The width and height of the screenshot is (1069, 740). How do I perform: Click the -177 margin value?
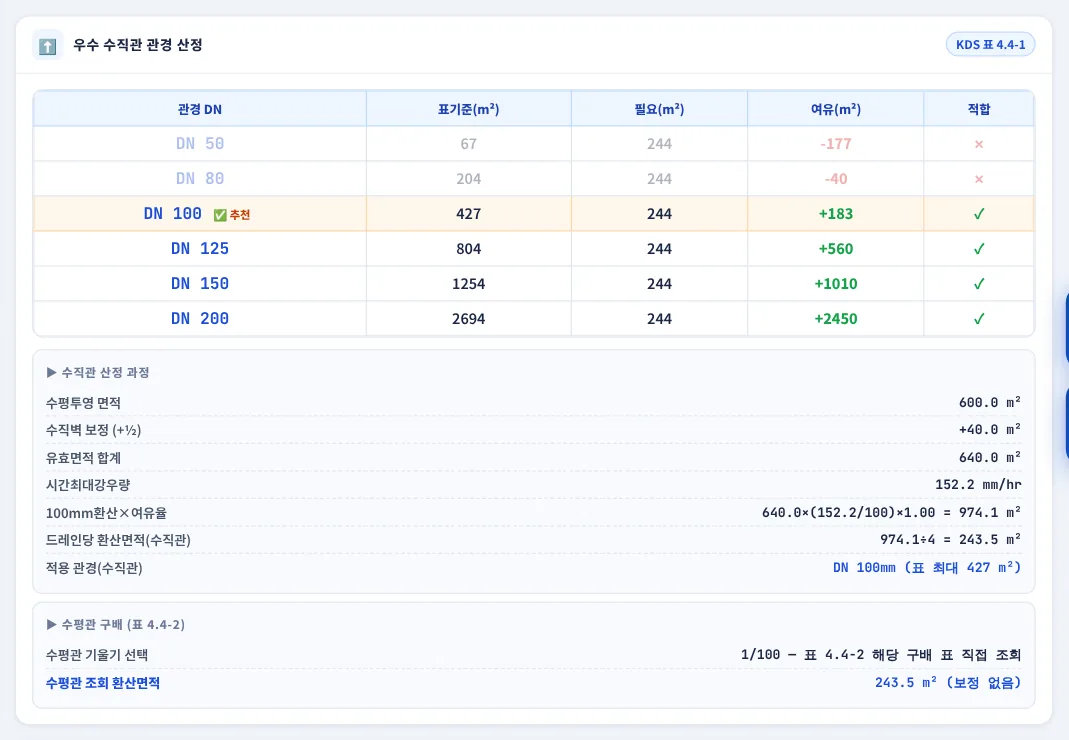(x=836, y=144)
